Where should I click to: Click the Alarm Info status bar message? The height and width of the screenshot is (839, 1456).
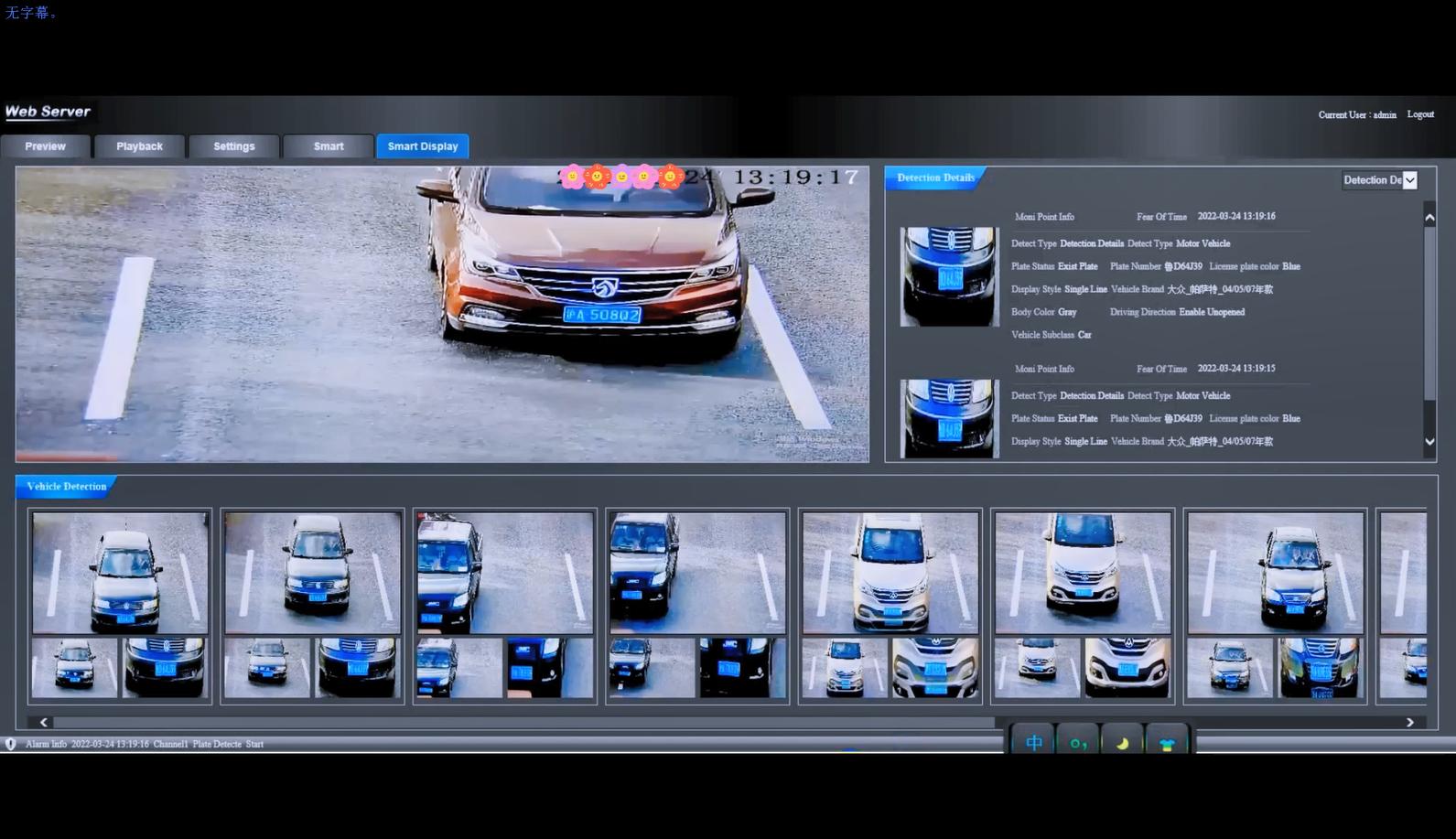click(145, 744)
